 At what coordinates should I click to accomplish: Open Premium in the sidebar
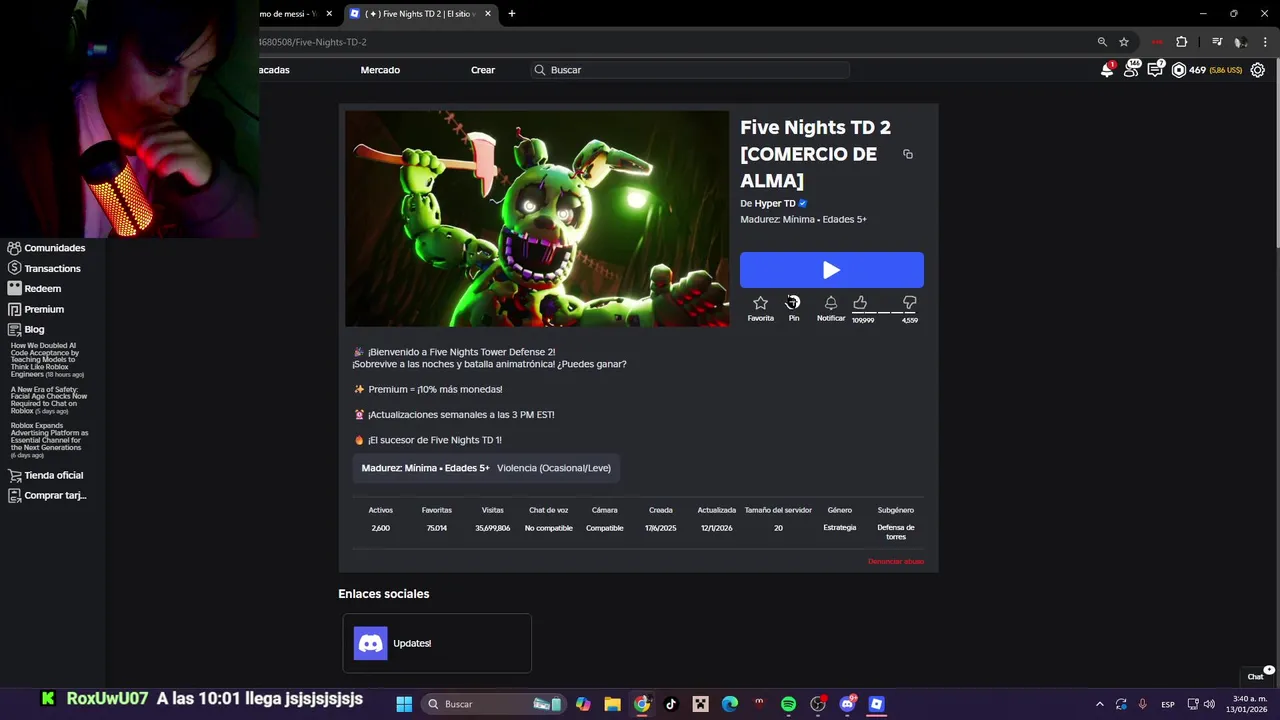[x=36, y=309]
